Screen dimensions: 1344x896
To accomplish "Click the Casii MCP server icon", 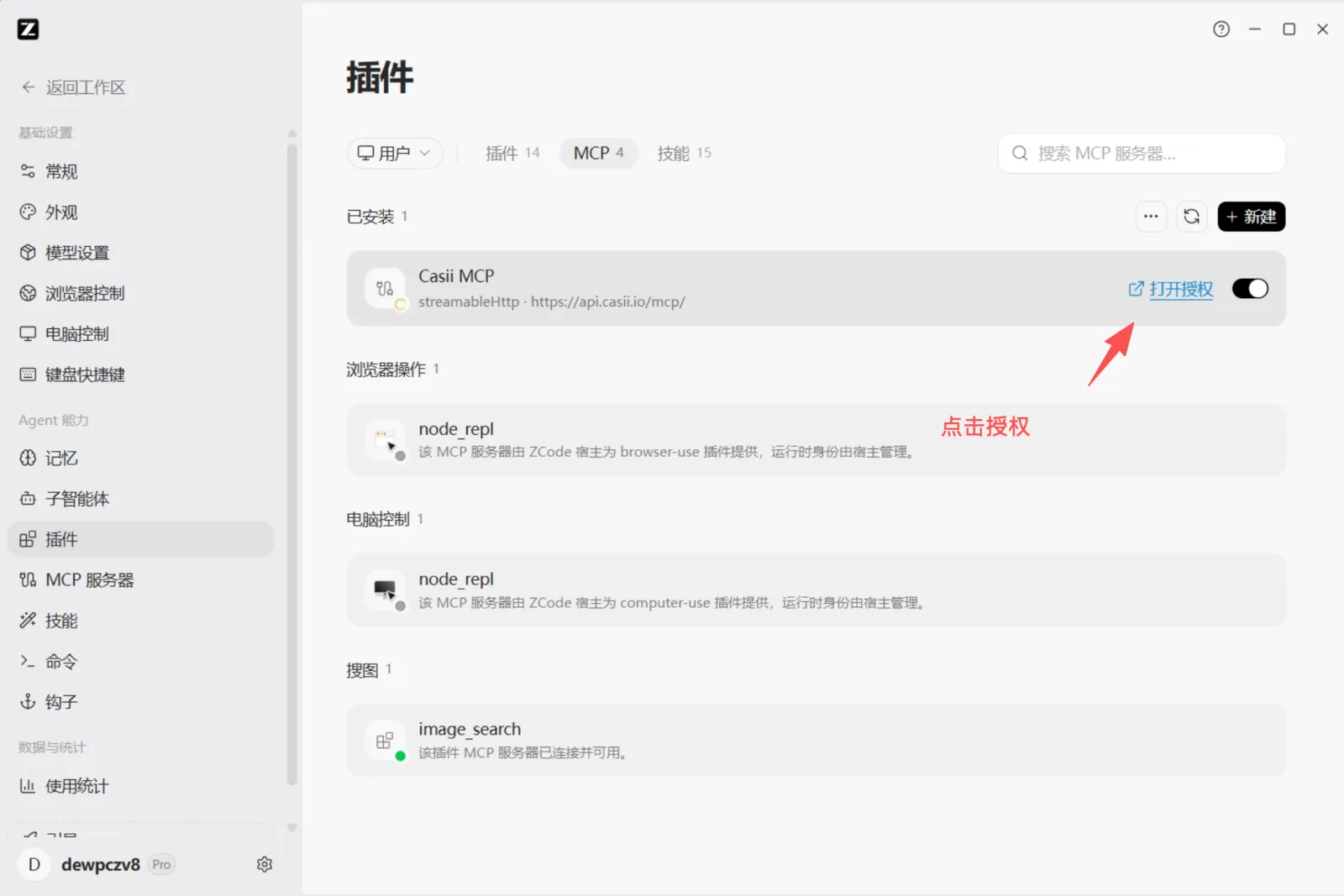I will click(385, 288).
